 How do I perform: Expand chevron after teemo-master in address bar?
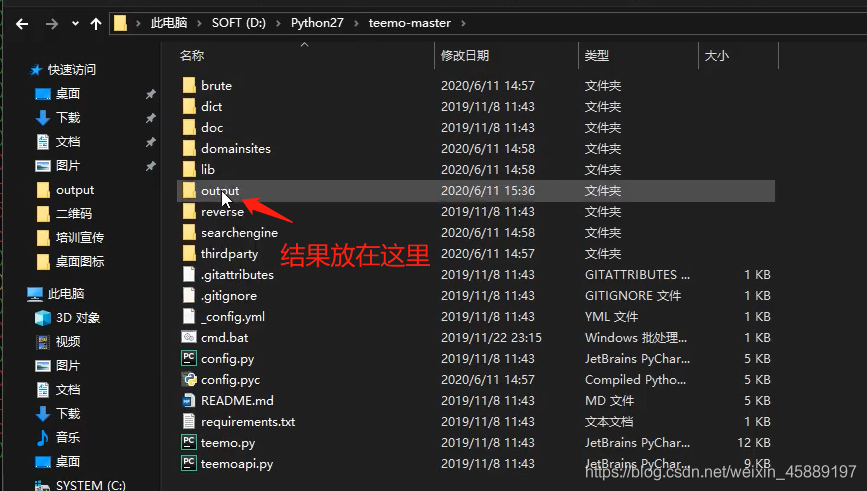[x=463, y=23]
